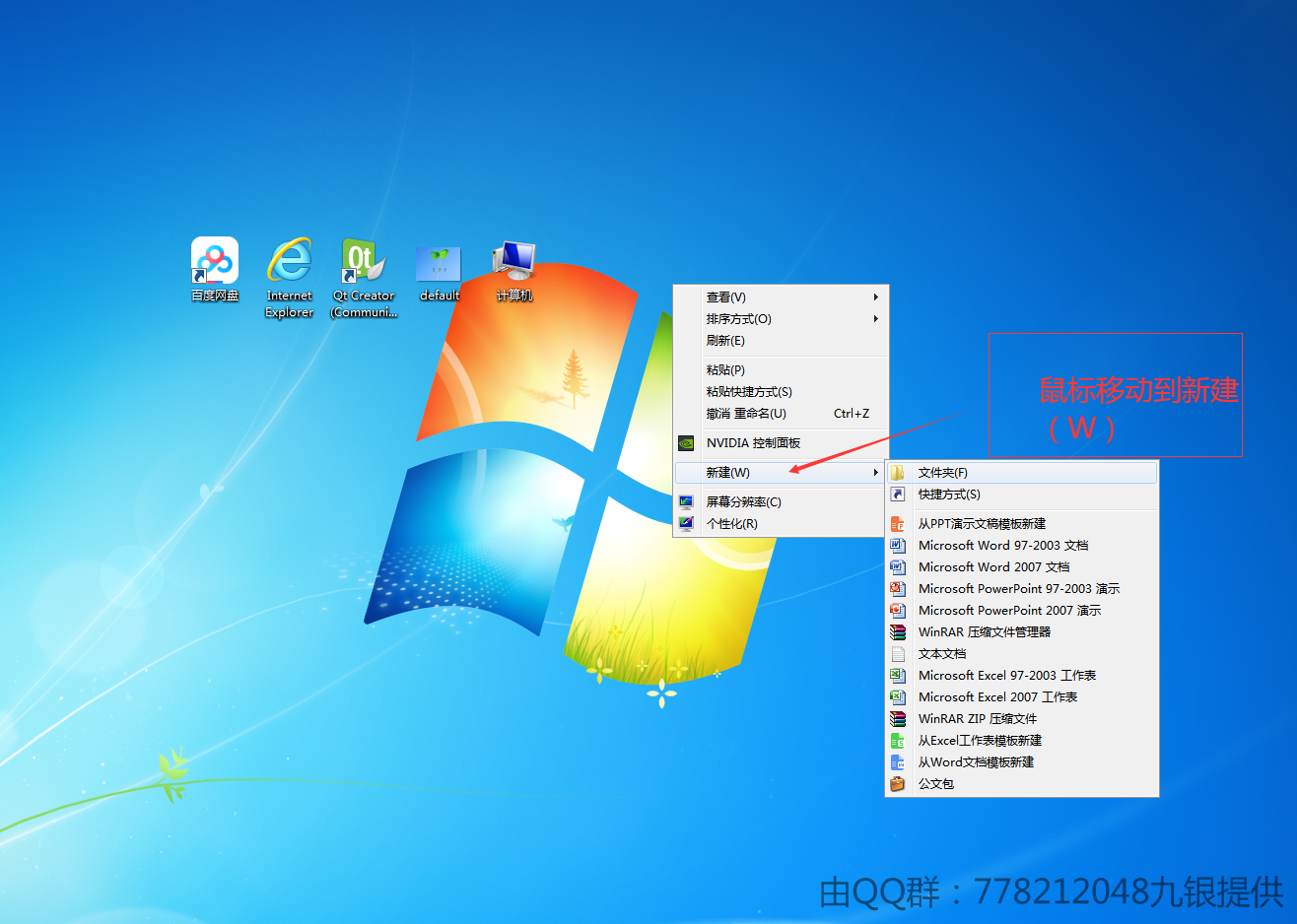
Task: Create a Microsoft Word 97-2003 文档
Action: click(1022, 546)
